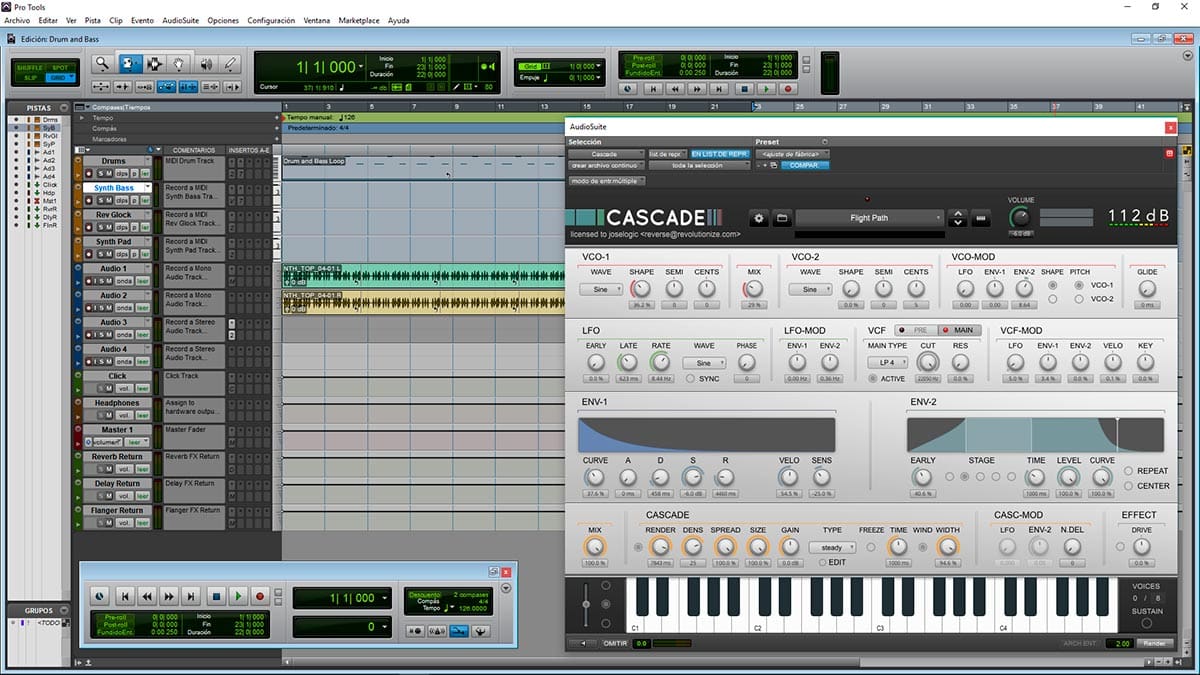
Task: Open the AudioSuite menu
Action: tap(181, 20)
